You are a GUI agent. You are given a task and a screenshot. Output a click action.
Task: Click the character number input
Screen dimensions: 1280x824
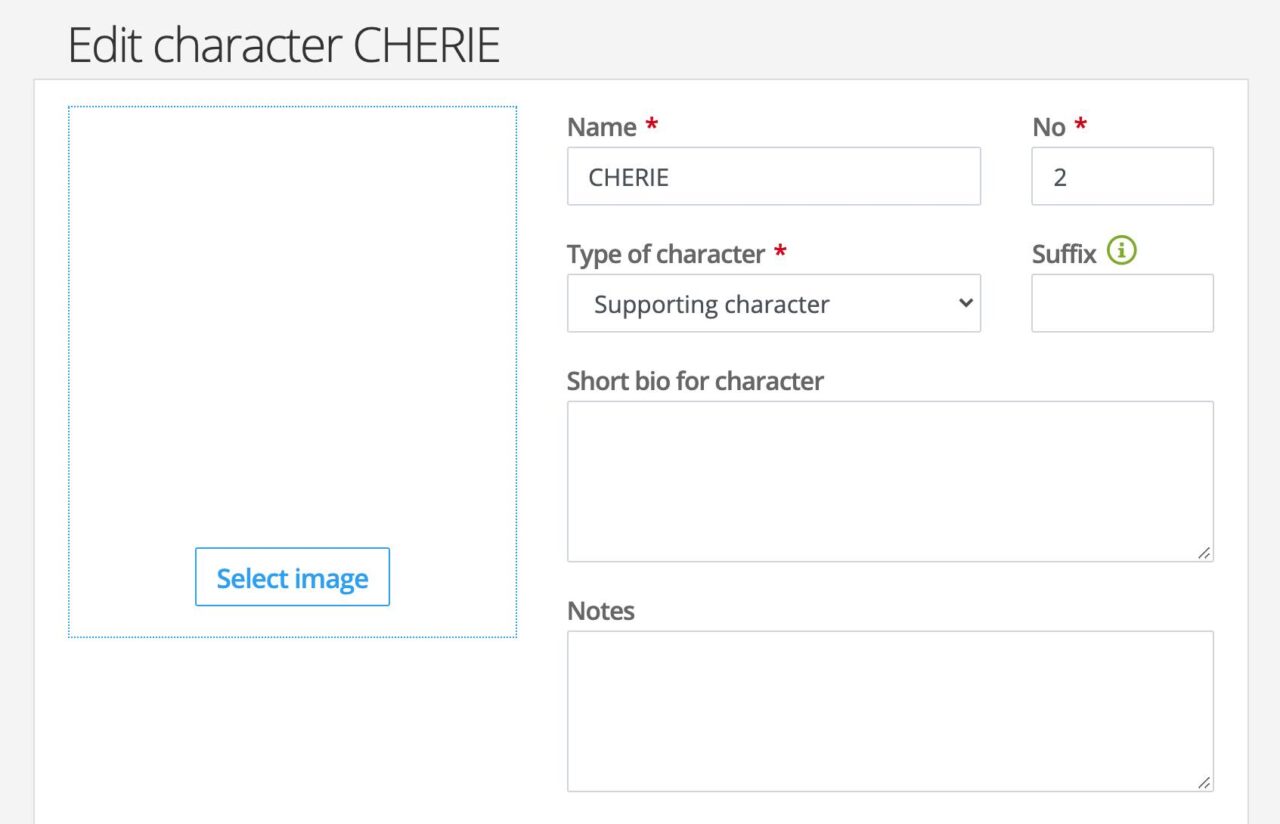[1121, 176]
